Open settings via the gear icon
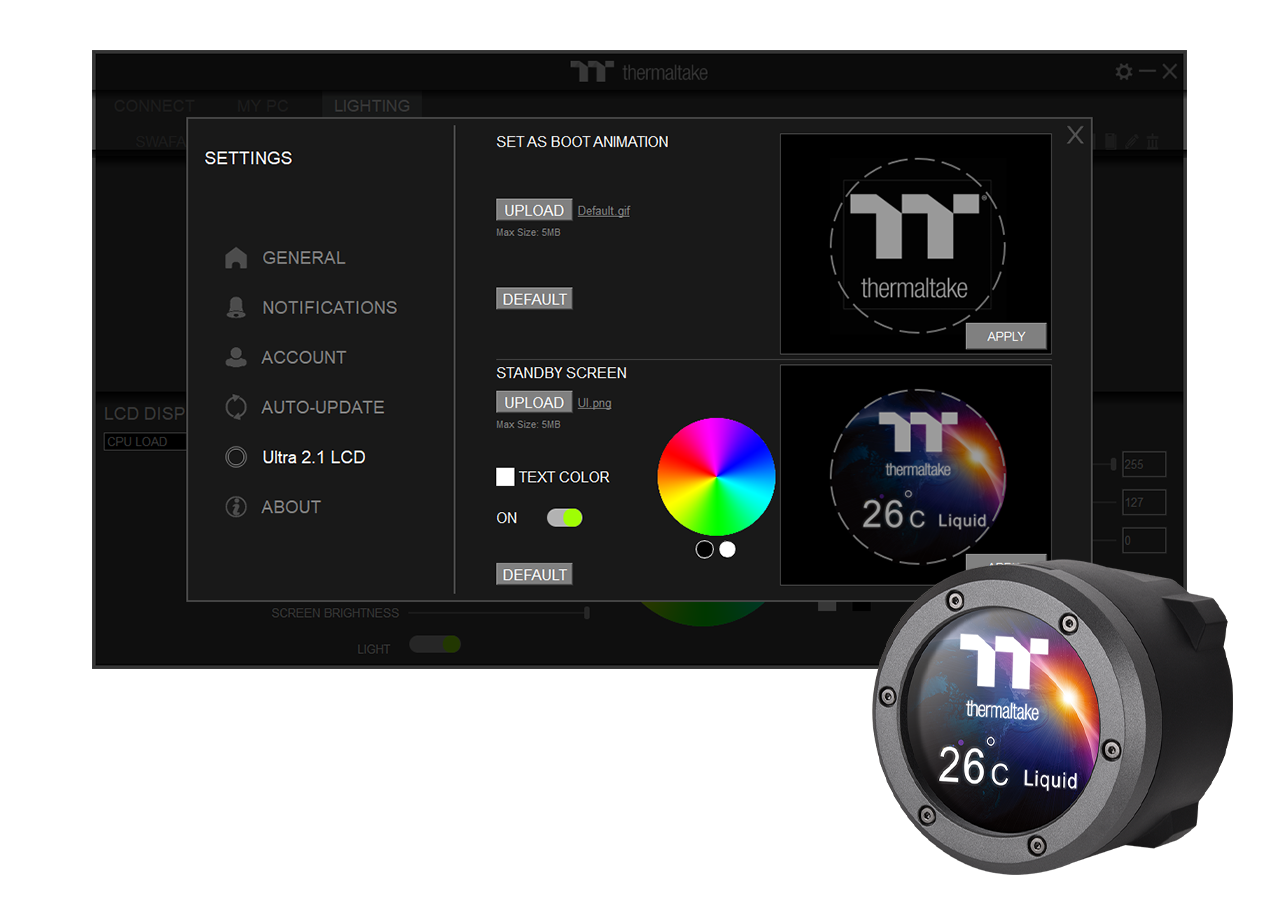The height and width of the screenshot is (900, 1280). 1124,72
